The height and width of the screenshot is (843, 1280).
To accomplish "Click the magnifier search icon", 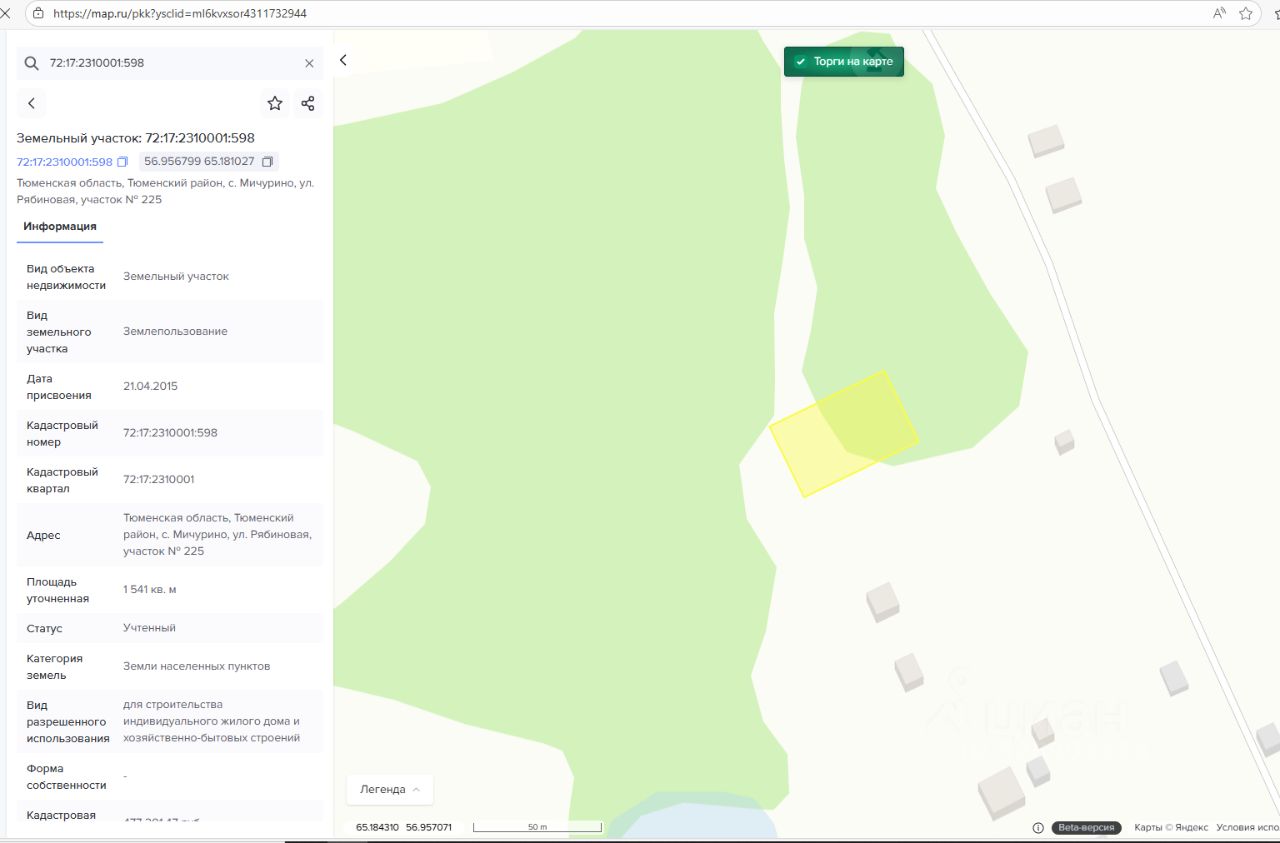I will [32, 63].
